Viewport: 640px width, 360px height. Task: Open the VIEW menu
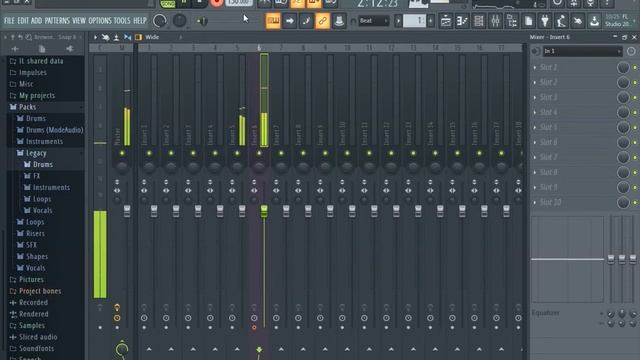click(79, 21)
